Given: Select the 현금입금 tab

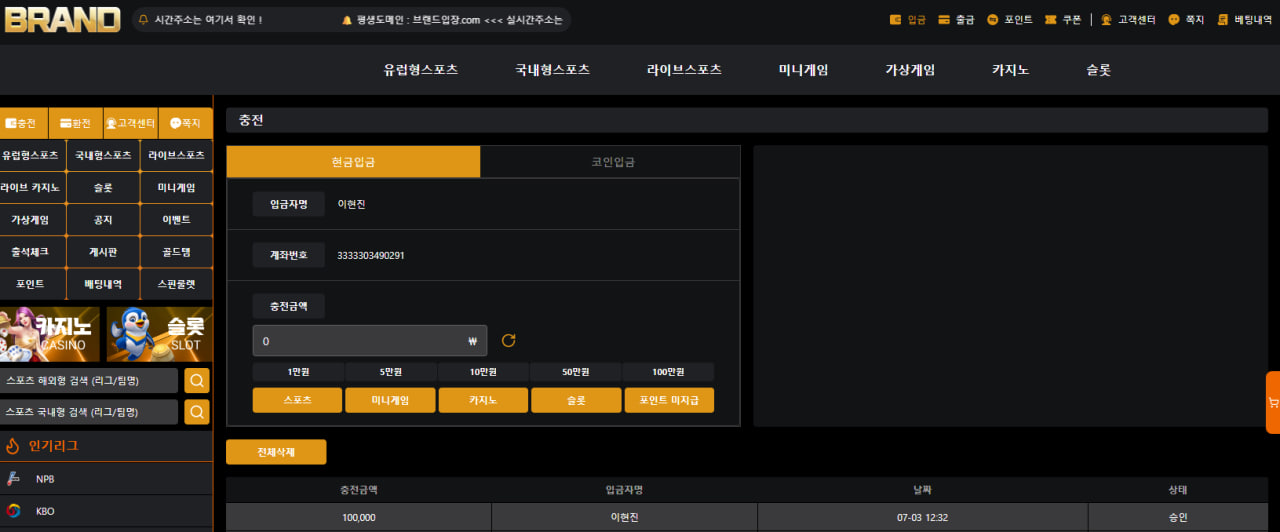Looking at the screenshot, I should point(354,162).
